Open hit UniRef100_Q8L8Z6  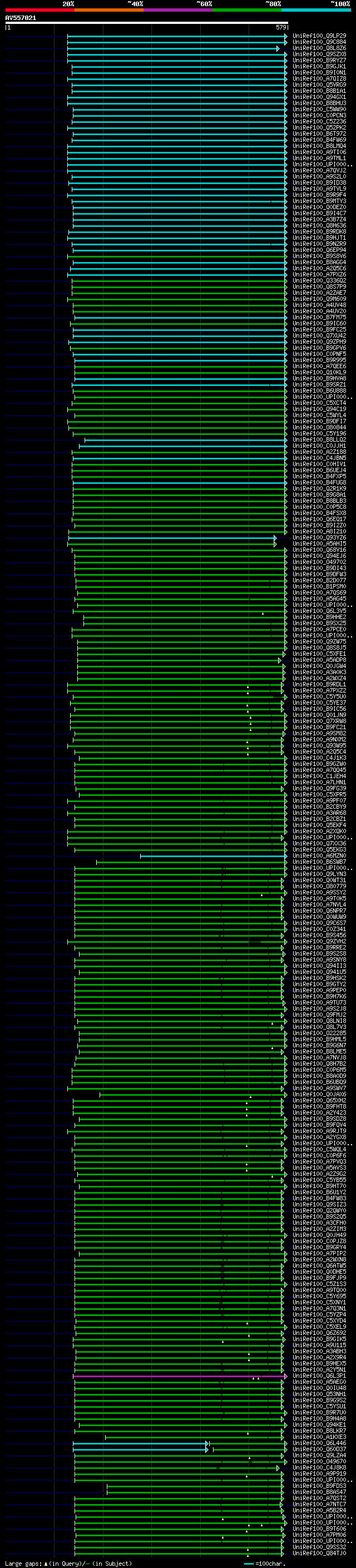pos(319,48)
